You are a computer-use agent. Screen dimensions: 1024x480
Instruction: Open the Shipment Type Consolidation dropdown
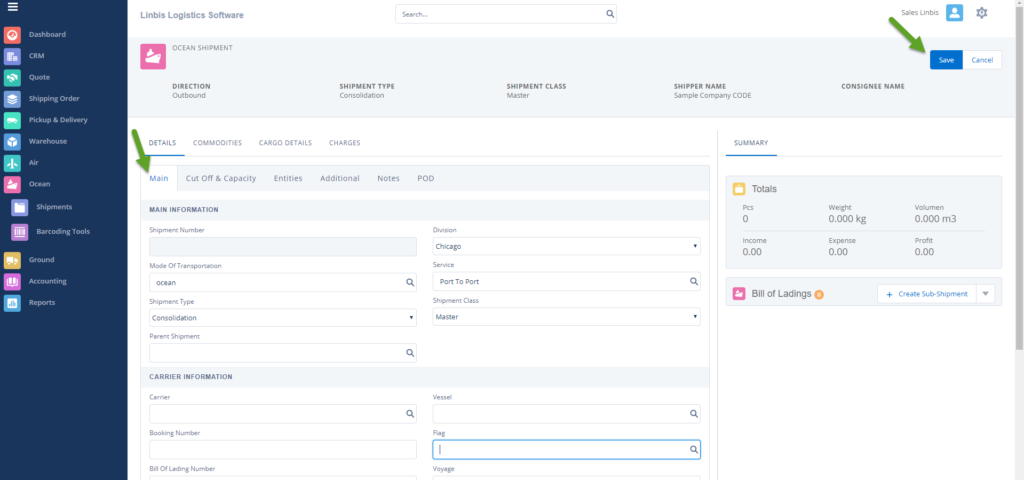pyautogui.click(x=283, y=317)
